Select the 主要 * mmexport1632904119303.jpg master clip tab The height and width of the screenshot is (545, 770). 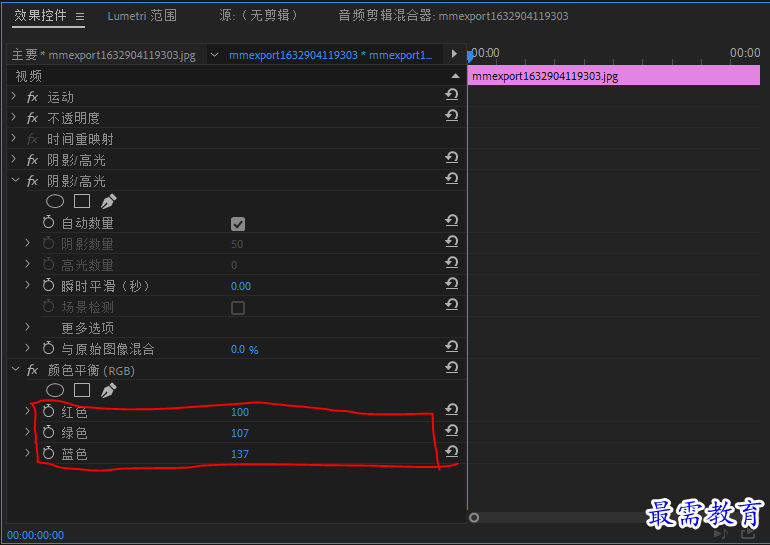pyautogui.click(x=104, y=55)
